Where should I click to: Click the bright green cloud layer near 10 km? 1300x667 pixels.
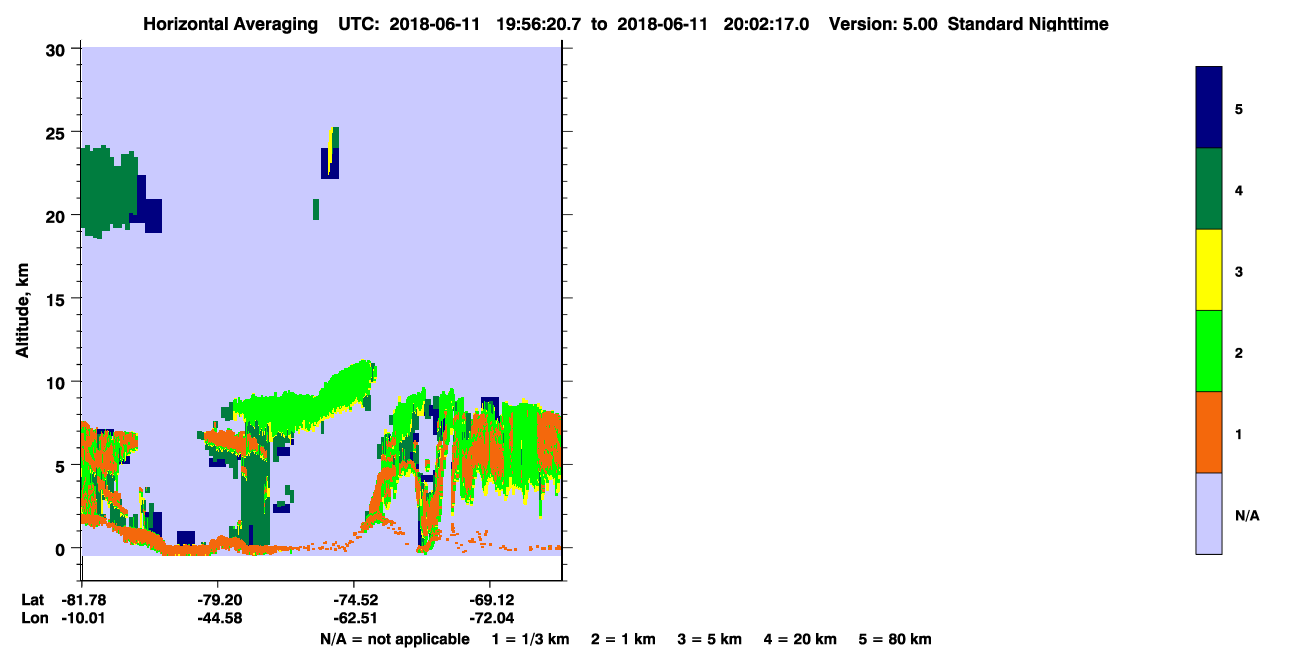tap(303, 400)
